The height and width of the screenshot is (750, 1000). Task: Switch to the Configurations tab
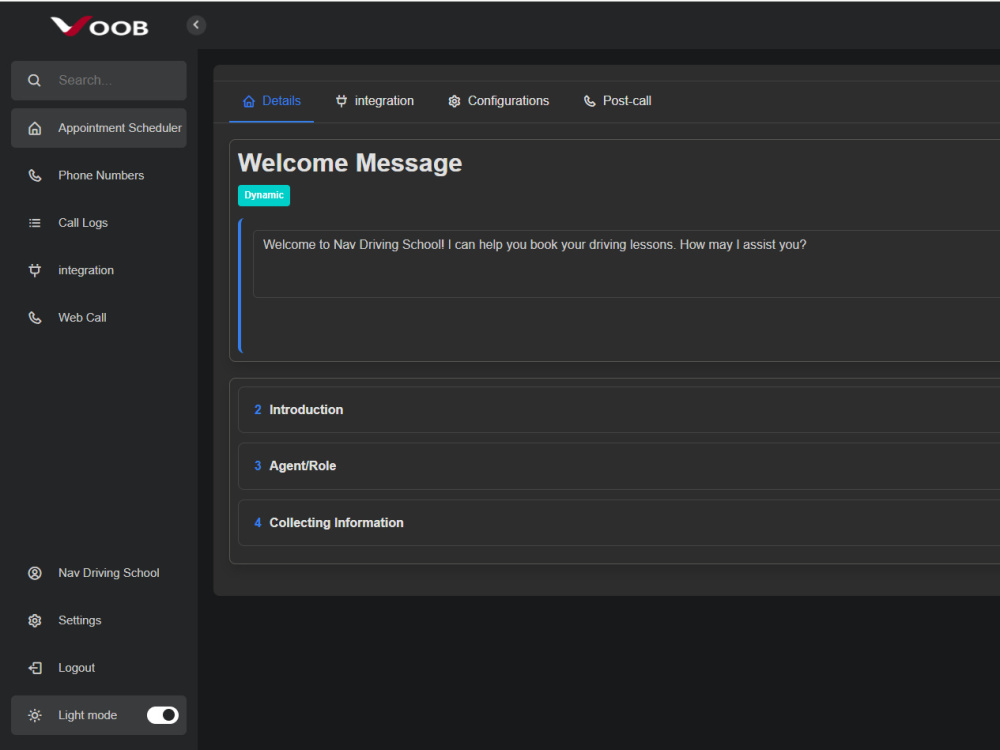coord(498,101)
